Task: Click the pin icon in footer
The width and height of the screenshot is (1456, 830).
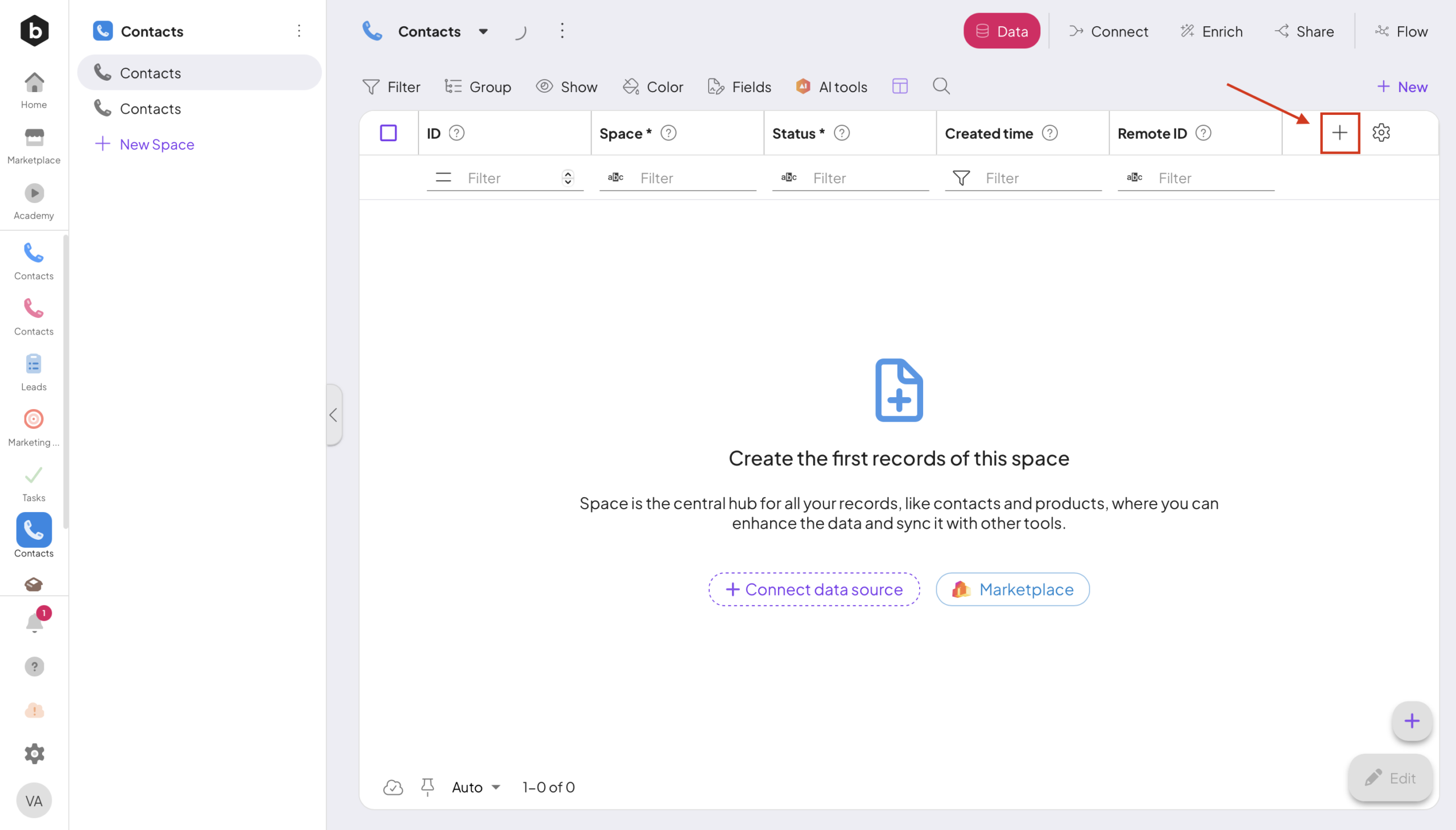Action: [427, 787]
